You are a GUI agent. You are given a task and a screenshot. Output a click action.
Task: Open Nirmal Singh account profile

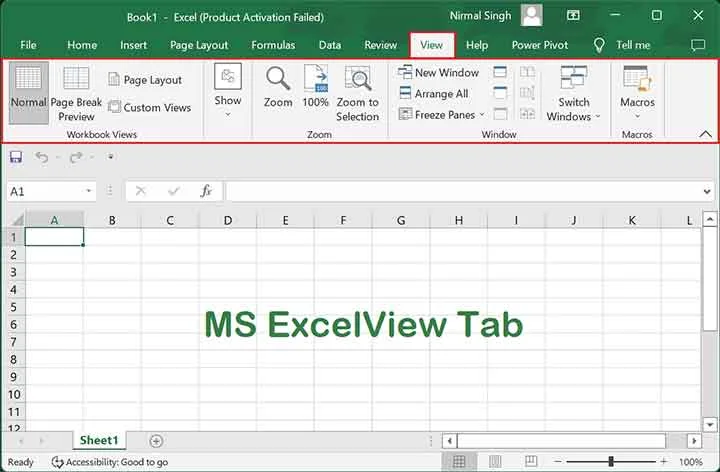pyautogui.click(x=496, y=16)
